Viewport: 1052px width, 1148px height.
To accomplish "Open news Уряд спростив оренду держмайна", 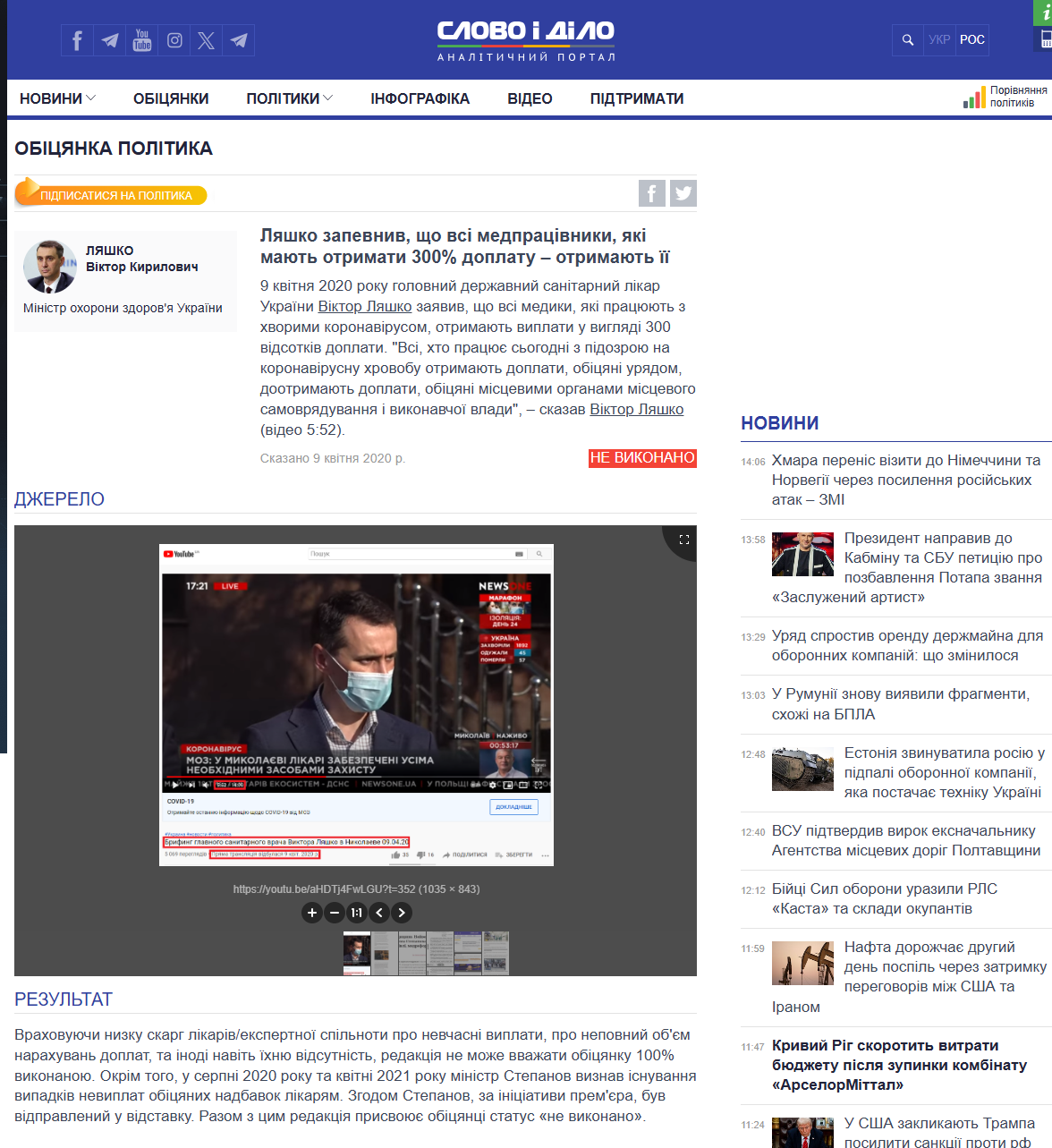I will [907, 645].
